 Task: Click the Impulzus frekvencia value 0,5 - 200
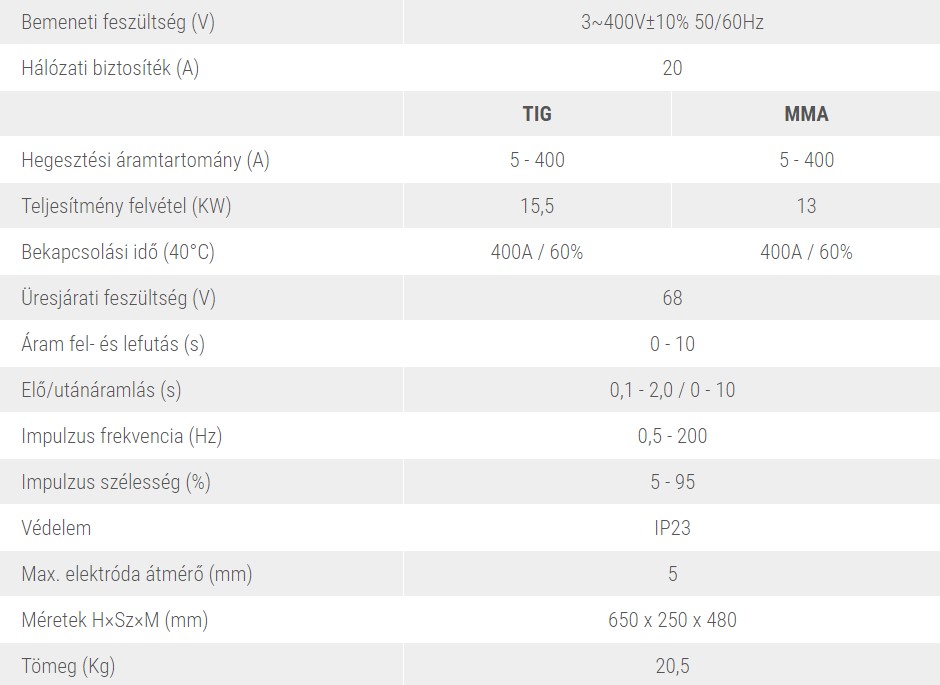pyautogui.click(x=672, y=436)
